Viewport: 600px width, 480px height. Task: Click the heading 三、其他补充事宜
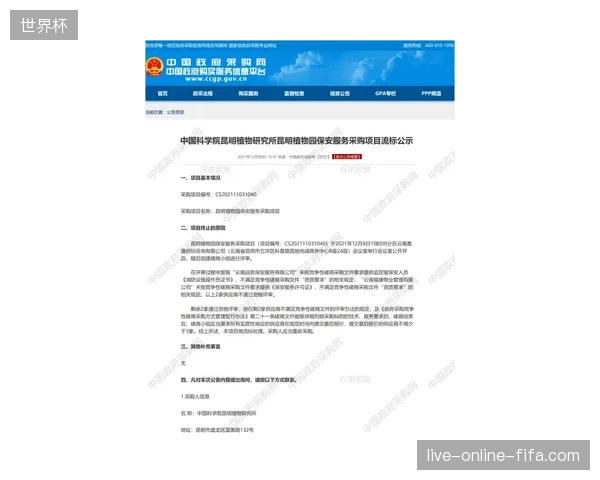click(x=201, y=346)
